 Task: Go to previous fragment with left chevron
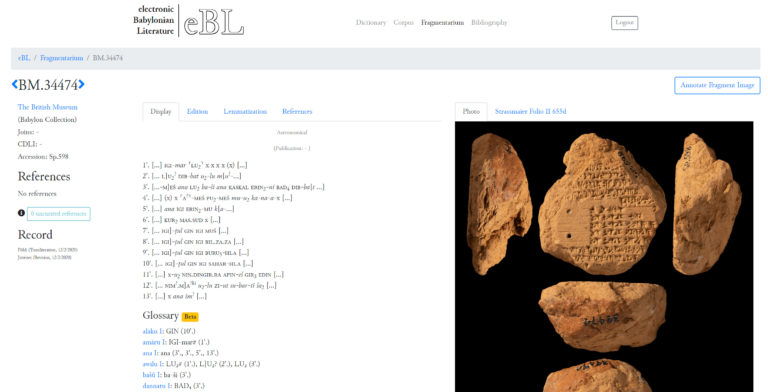15,85
